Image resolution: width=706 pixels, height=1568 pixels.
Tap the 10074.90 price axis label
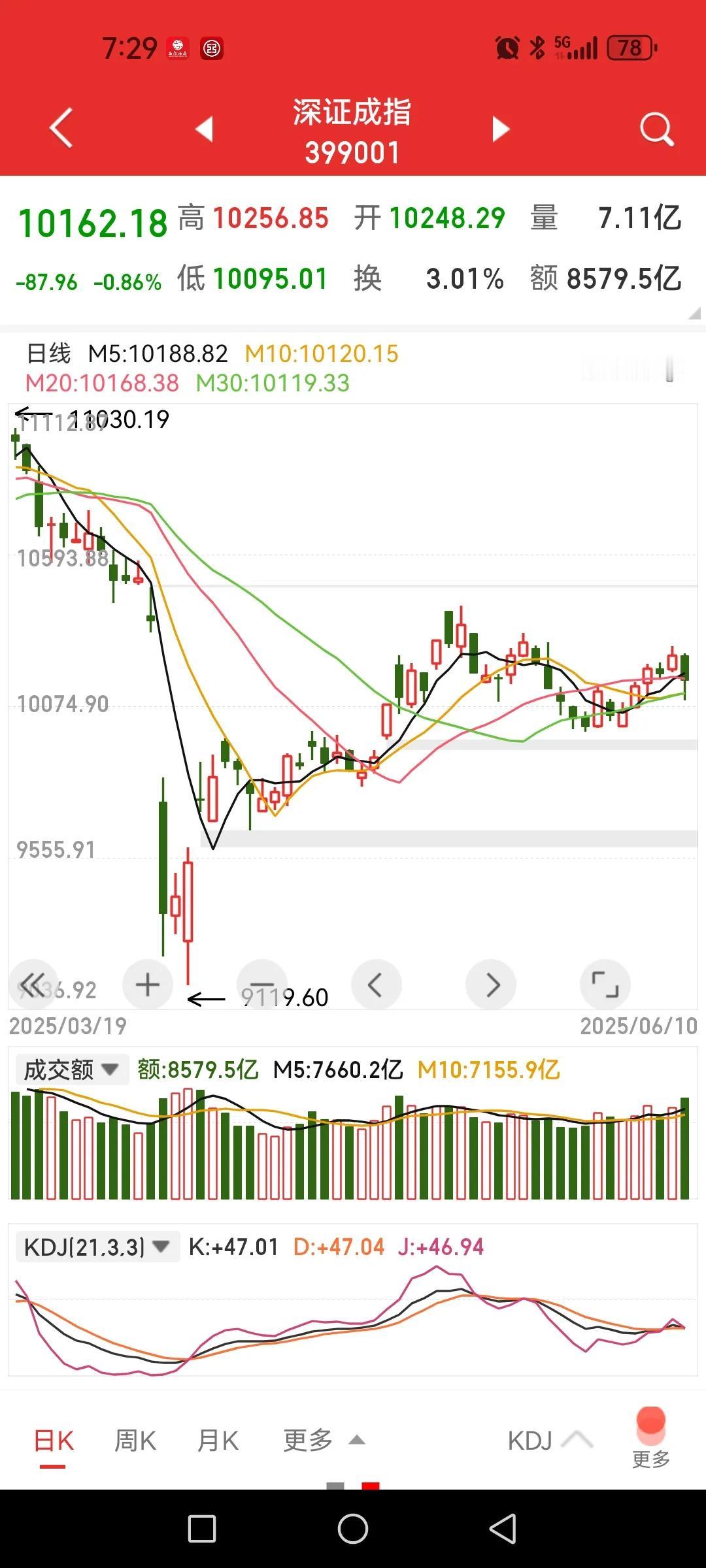click(x=63, y=704)
